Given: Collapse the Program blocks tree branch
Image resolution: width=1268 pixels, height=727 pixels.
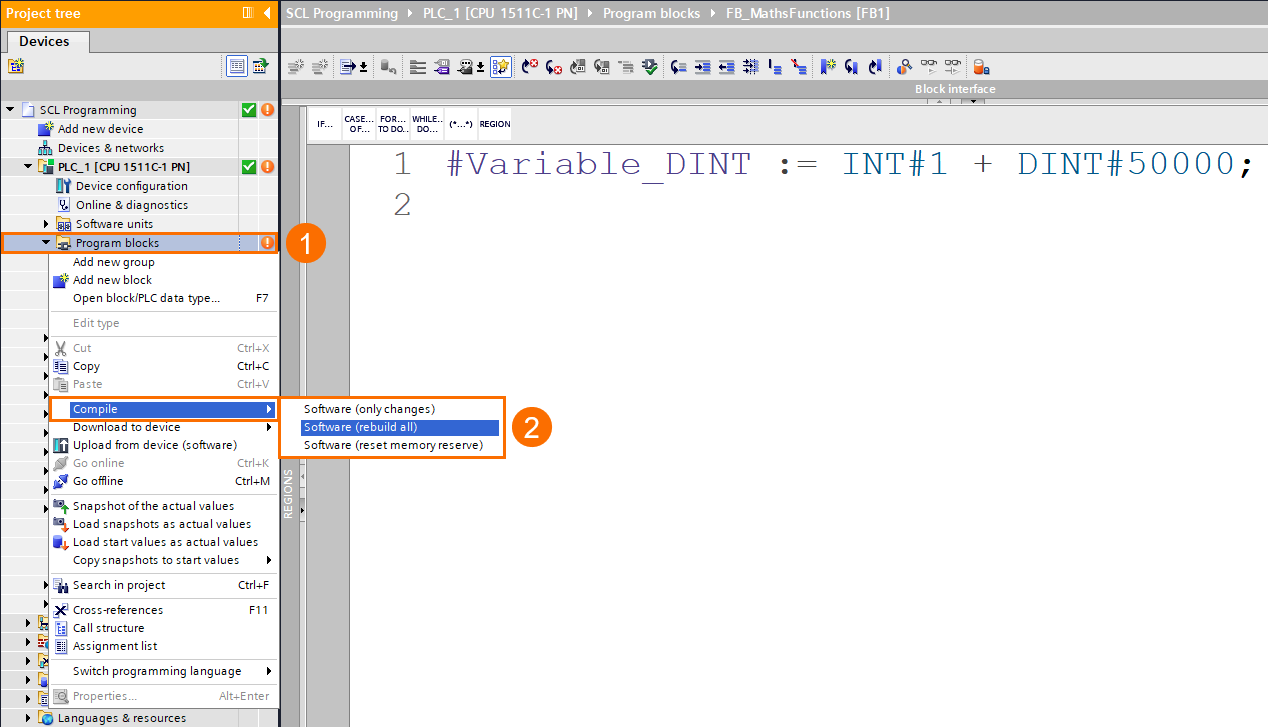Looking at the screenshot, I should [x=44, y=242].
